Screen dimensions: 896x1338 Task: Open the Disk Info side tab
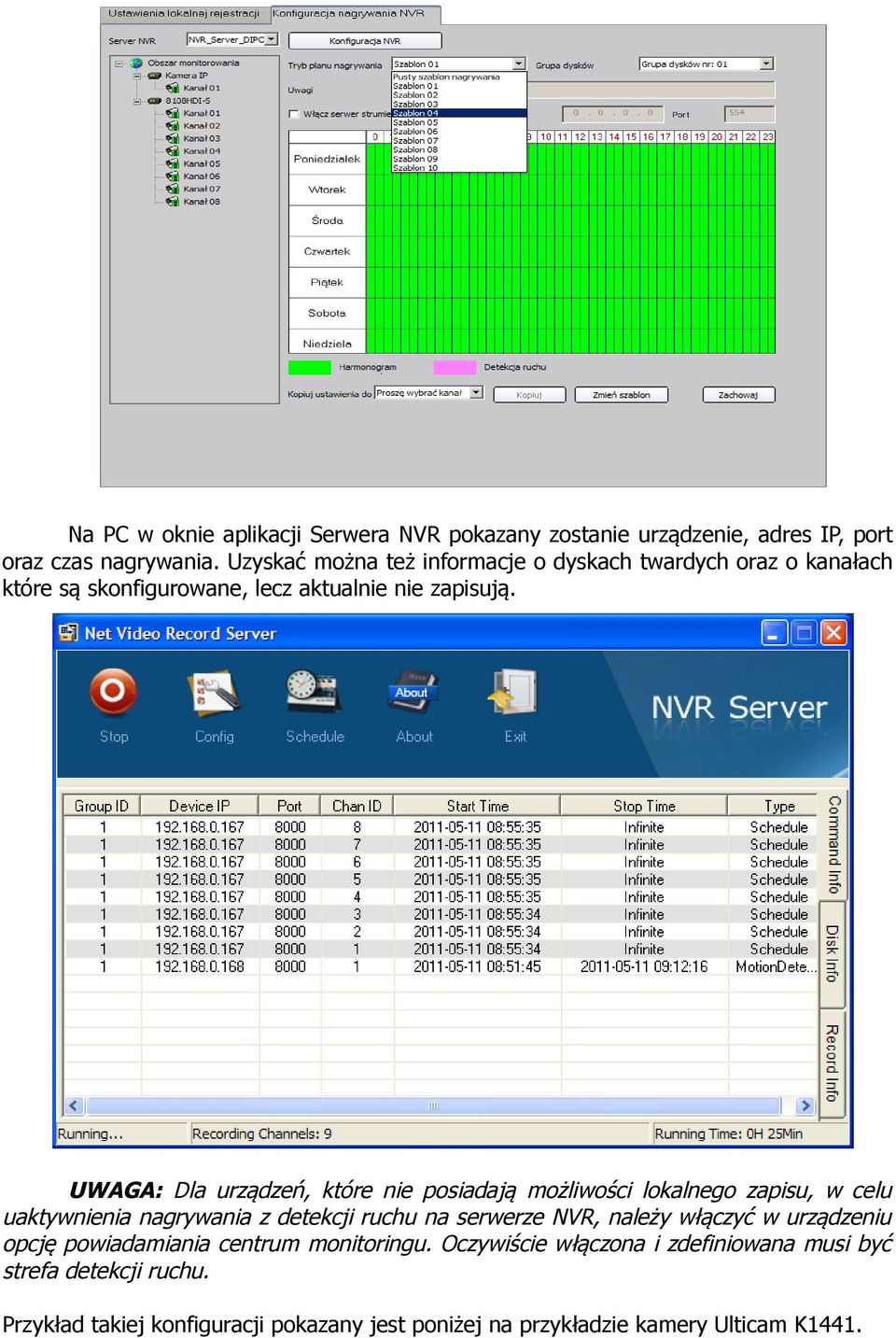click(833, 953)
